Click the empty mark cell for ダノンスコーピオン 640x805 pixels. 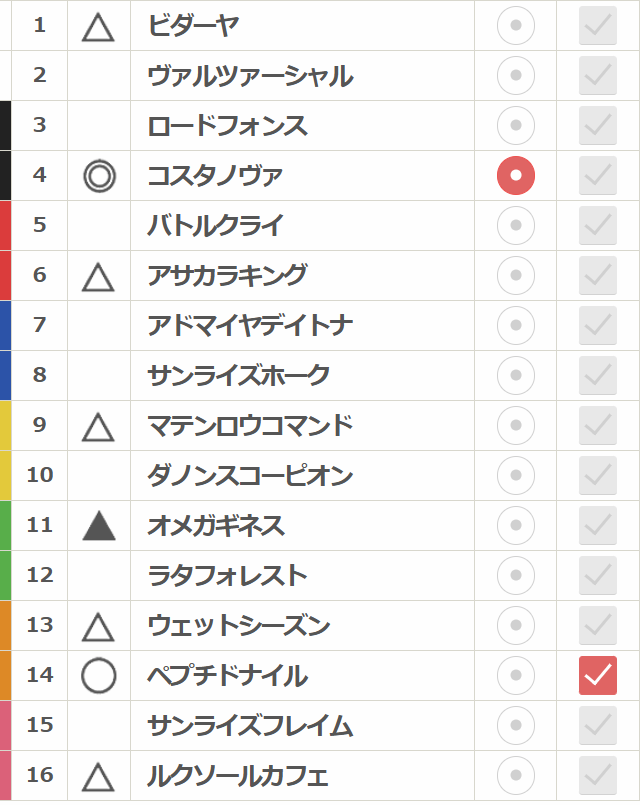(99, 476)
